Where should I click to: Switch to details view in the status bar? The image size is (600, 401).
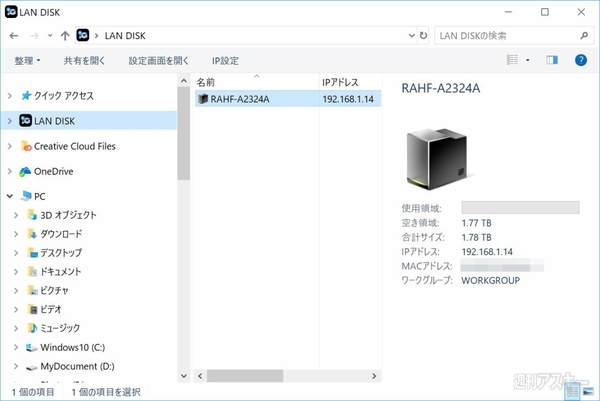click(572, 391)
